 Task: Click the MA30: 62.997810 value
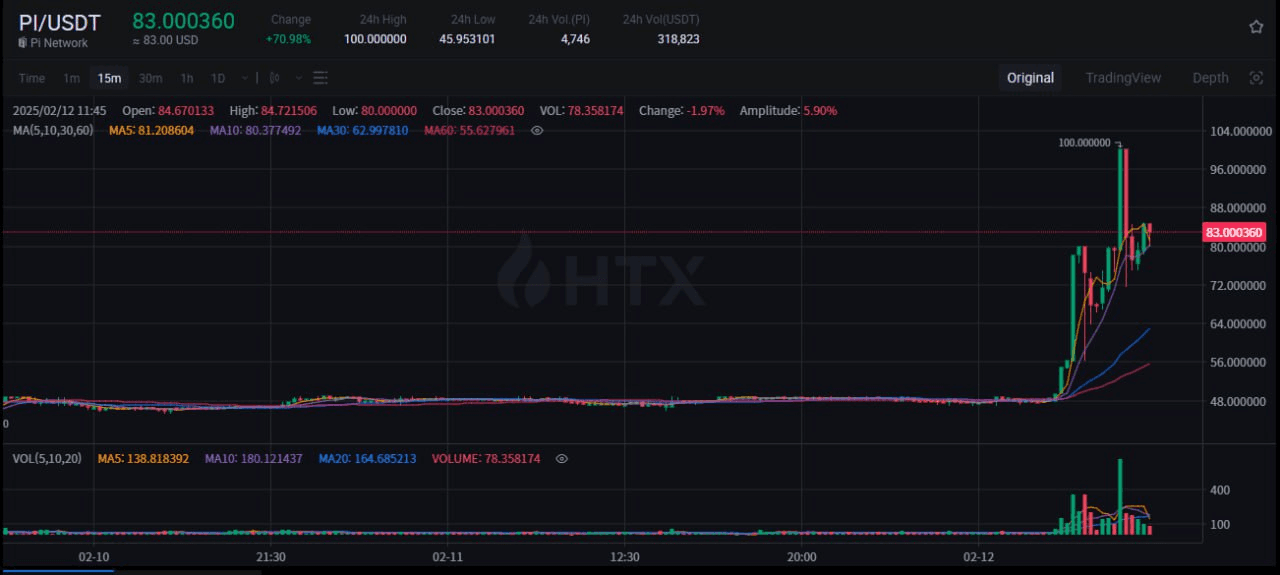click(x=362, y=130)
